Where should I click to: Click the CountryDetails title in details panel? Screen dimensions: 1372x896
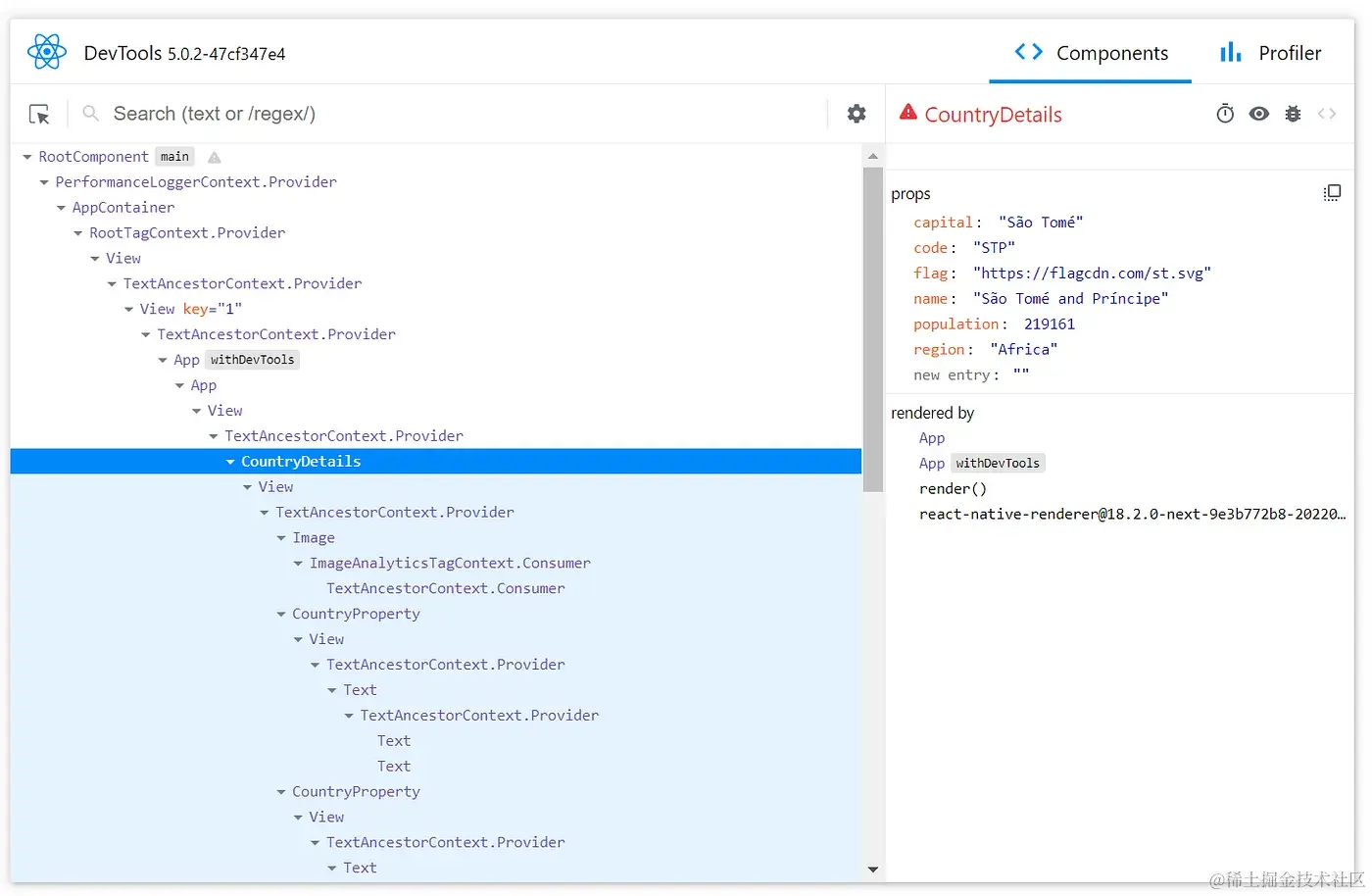tap(993, 115)
